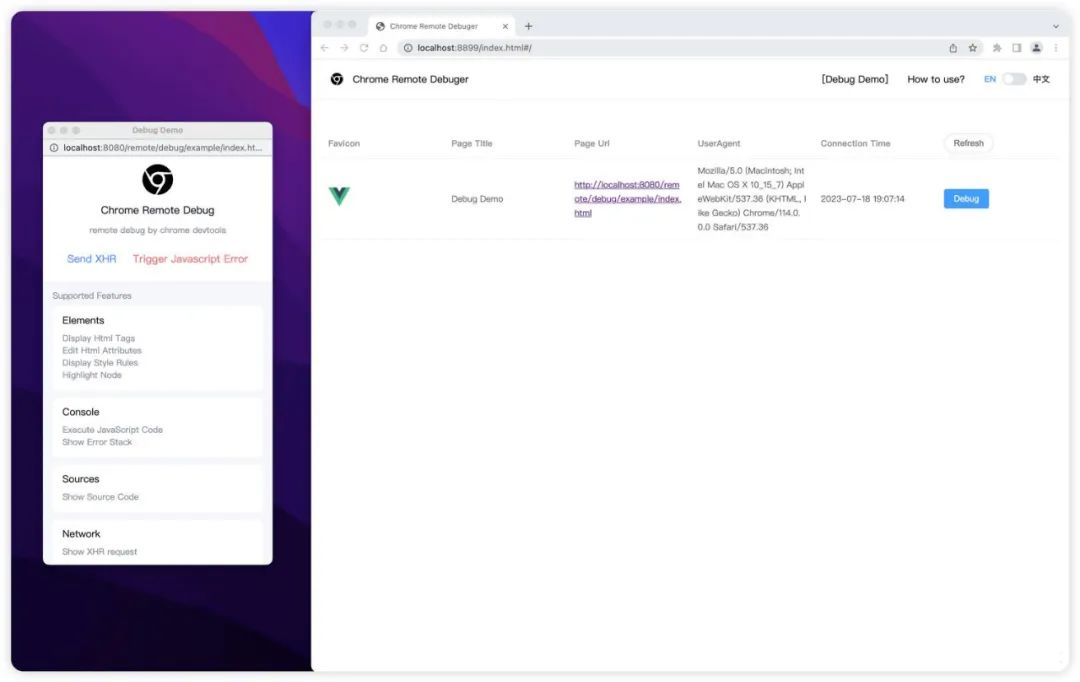The image size is (1080, 682).
Task: Click the Chrome logo in Debug Demo window
Action: (157, 180)
